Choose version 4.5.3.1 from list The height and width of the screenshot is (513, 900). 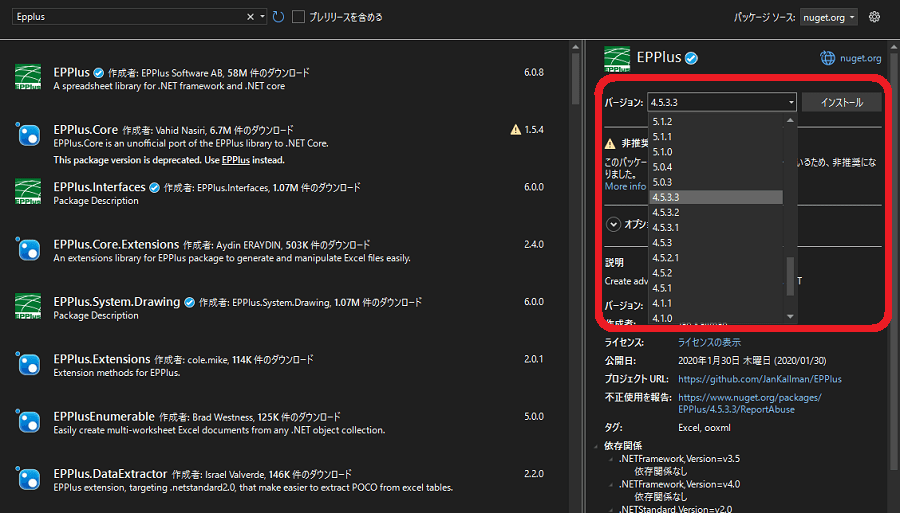coord(716,227)
